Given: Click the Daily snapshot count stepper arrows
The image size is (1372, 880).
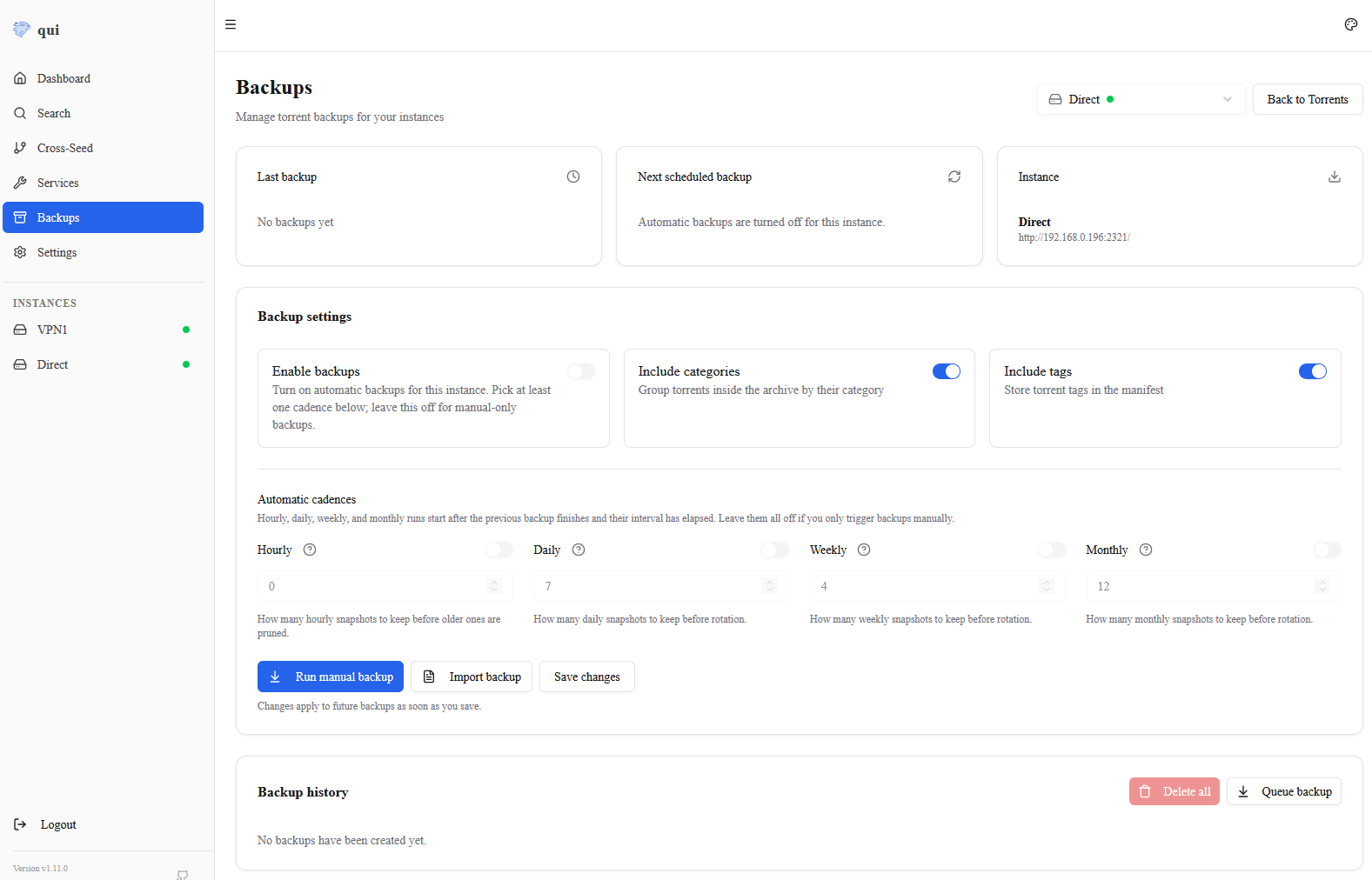Looking at the screenshot, I should [x=770, y=586].
